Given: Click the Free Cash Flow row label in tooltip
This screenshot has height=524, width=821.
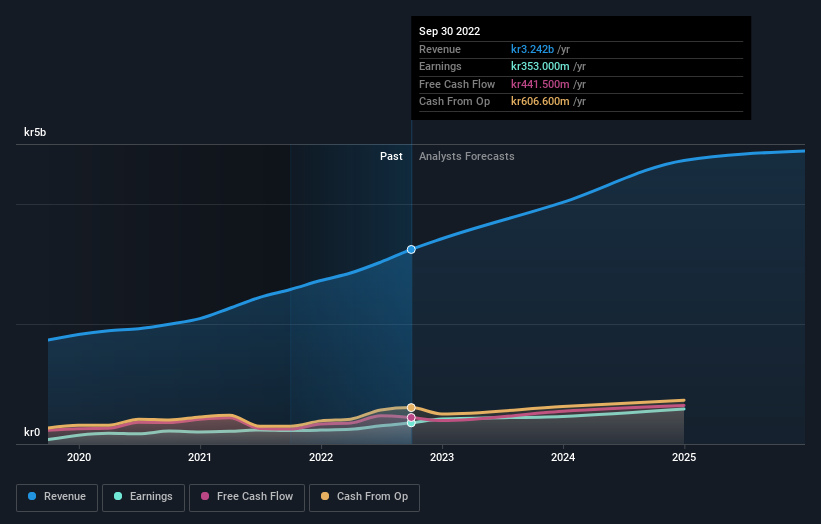Looking at the screenshot, I should [x=457, y=84].
